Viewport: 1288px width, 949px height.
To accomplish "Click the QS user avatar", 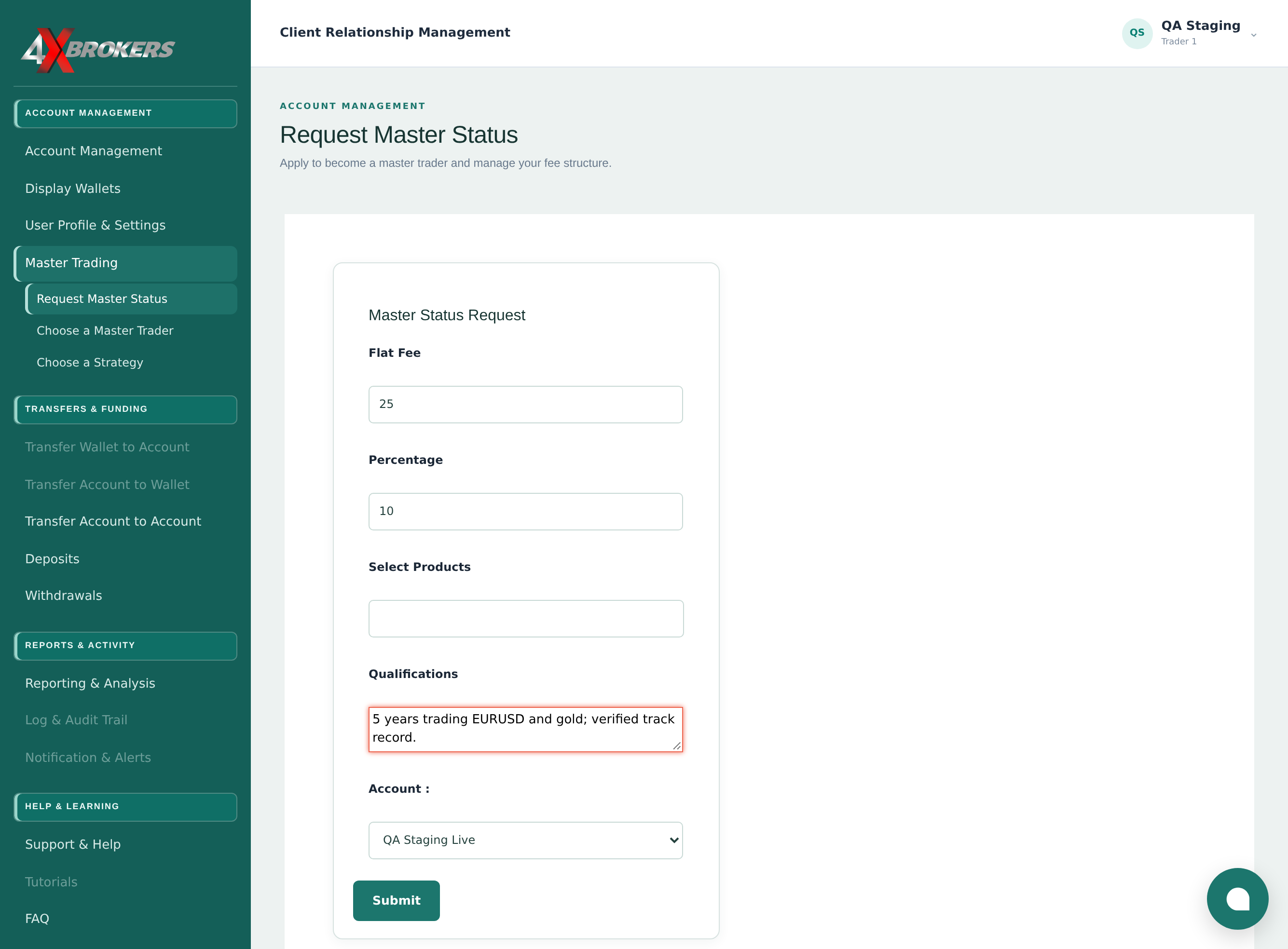I will click(1137, 33).
